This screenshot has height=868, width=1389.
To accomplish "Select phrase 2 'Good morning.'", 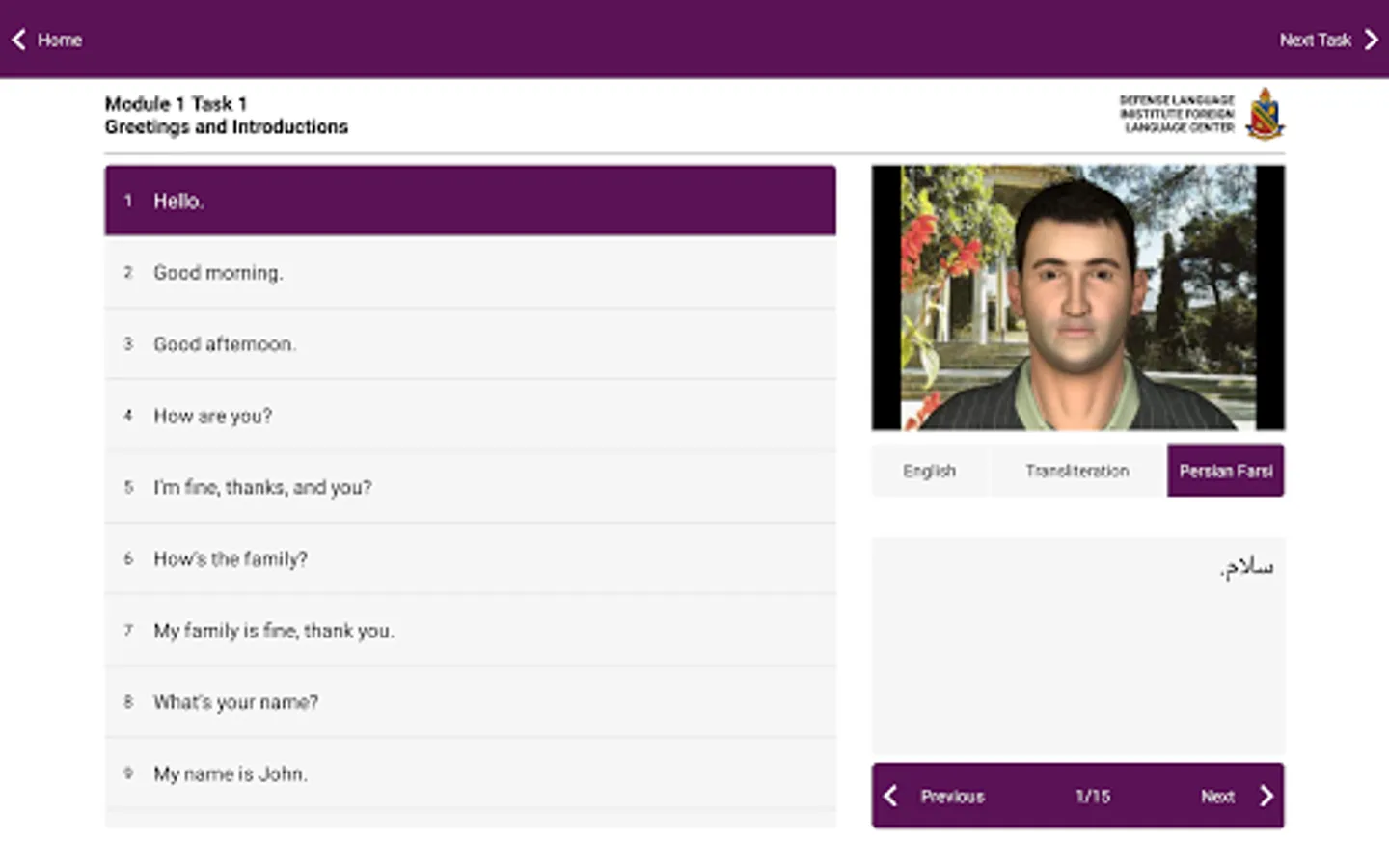I will [x=471, y=273].
